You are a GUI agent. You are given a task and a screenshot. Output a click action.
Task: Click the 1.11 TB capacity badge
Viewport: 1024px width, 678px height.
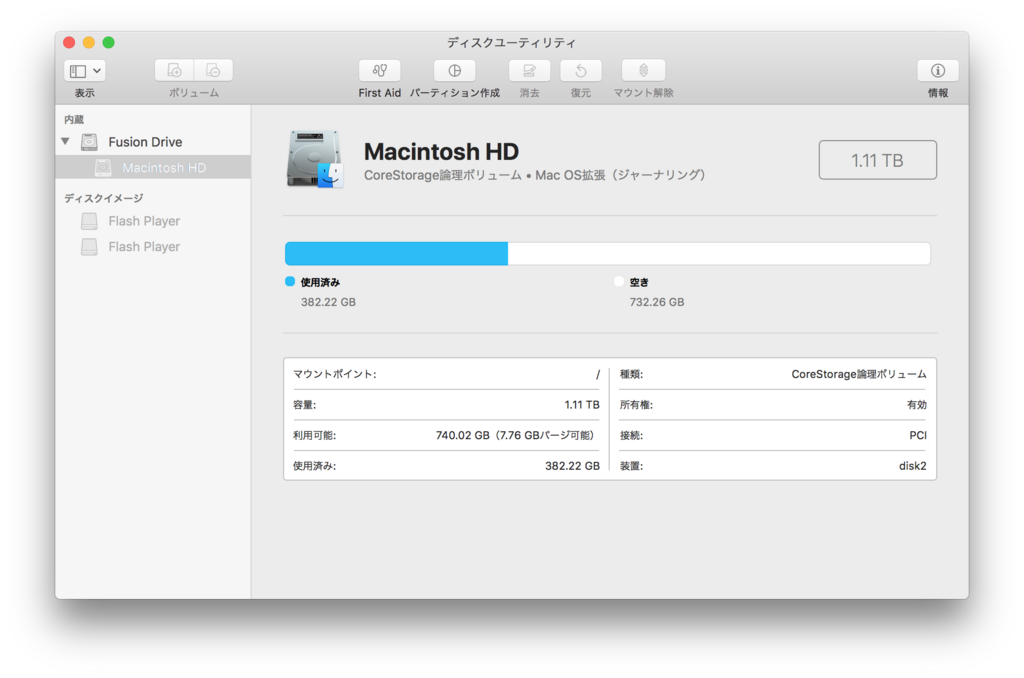click(x=877, y=159)
